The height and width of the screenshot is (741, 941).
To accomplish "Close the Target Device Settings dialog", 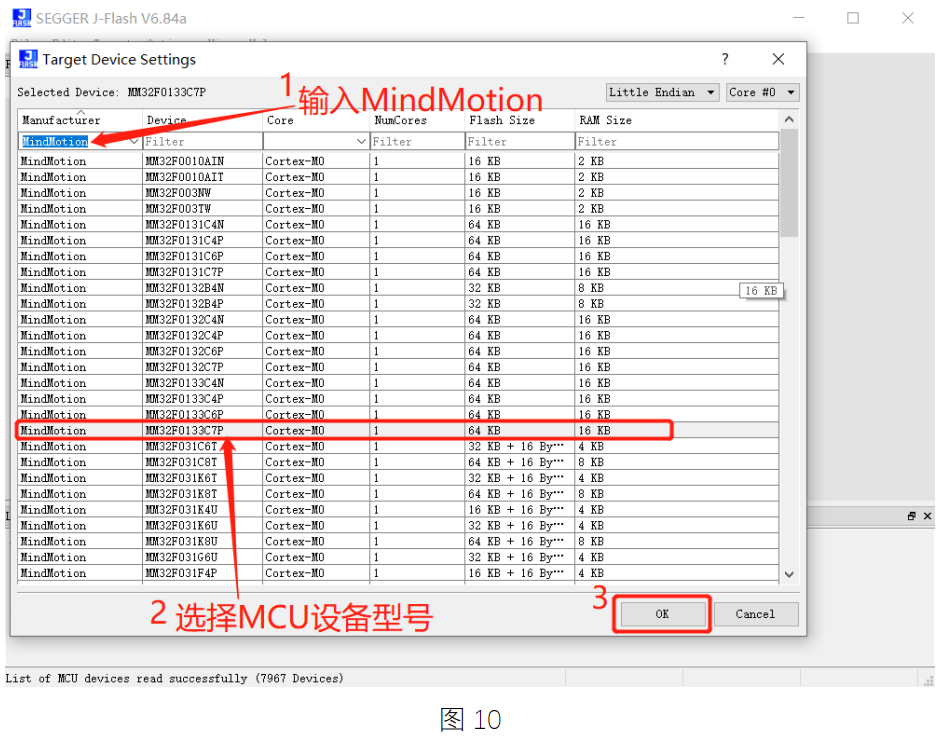I will 778,59.
